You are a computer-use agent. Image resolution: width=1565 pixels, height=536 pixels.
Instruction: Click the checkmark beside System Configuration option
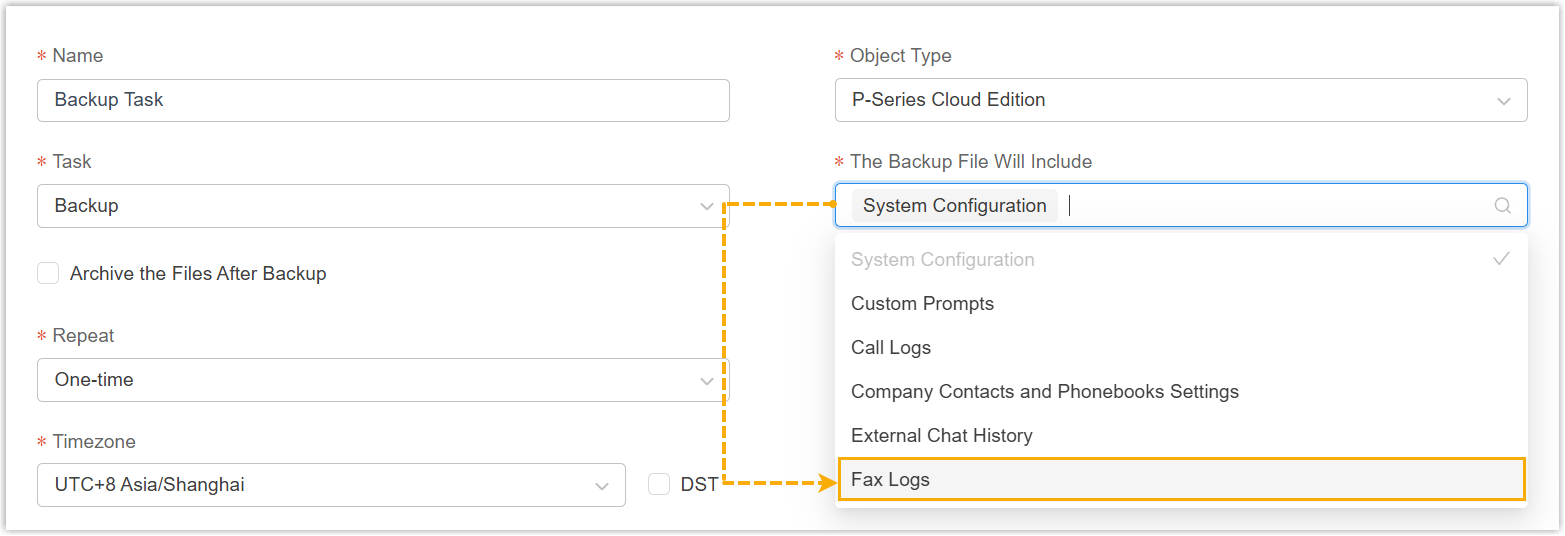point(1501,259)
